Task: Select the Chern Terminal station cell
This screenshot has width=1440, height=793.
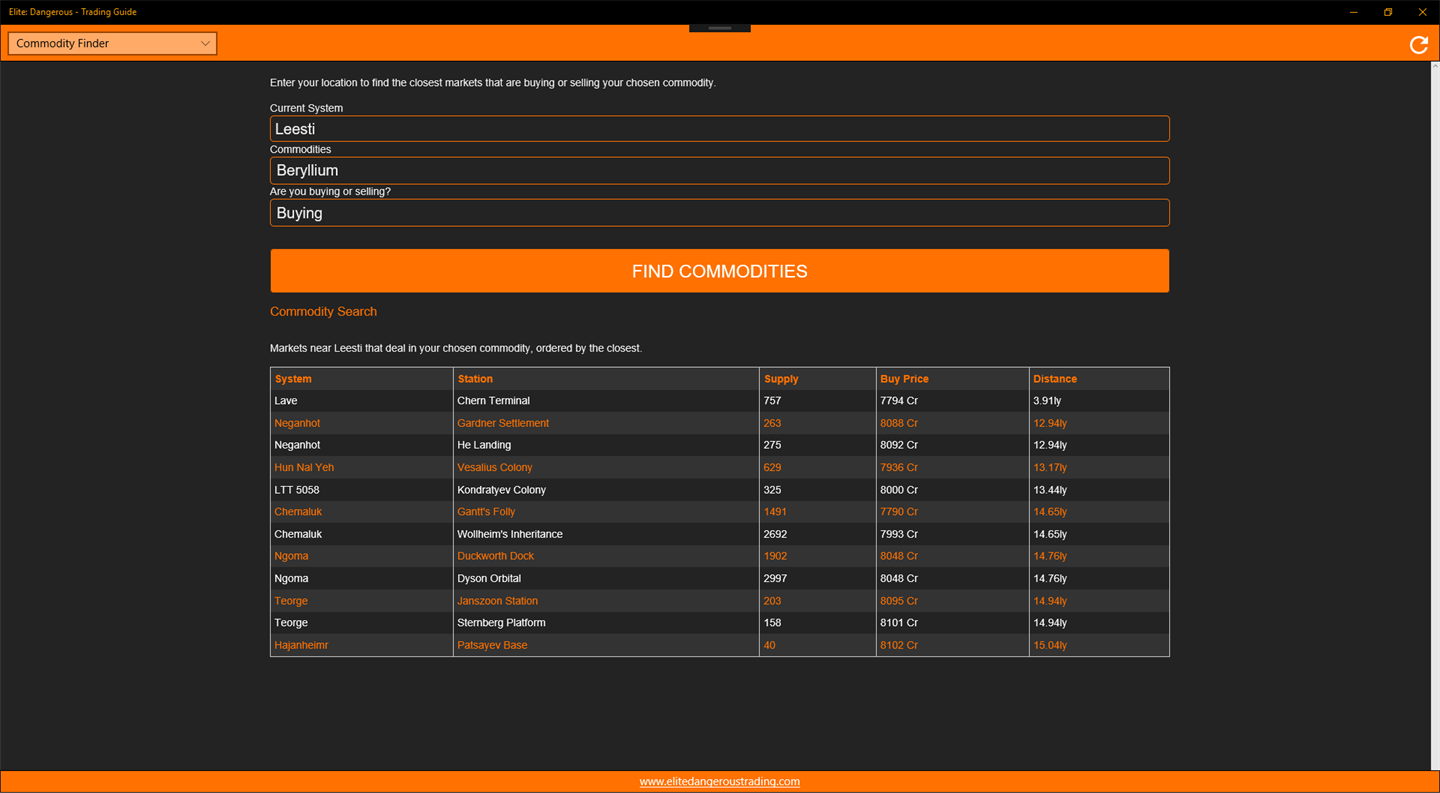Action: [x=494, y=401]
